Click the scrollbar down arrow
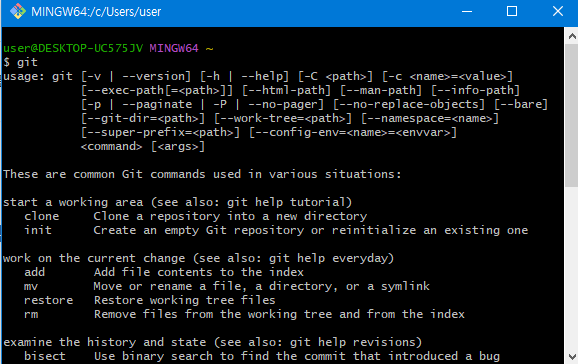Screen dimensions: 578x364 click(x=572, y=357)
